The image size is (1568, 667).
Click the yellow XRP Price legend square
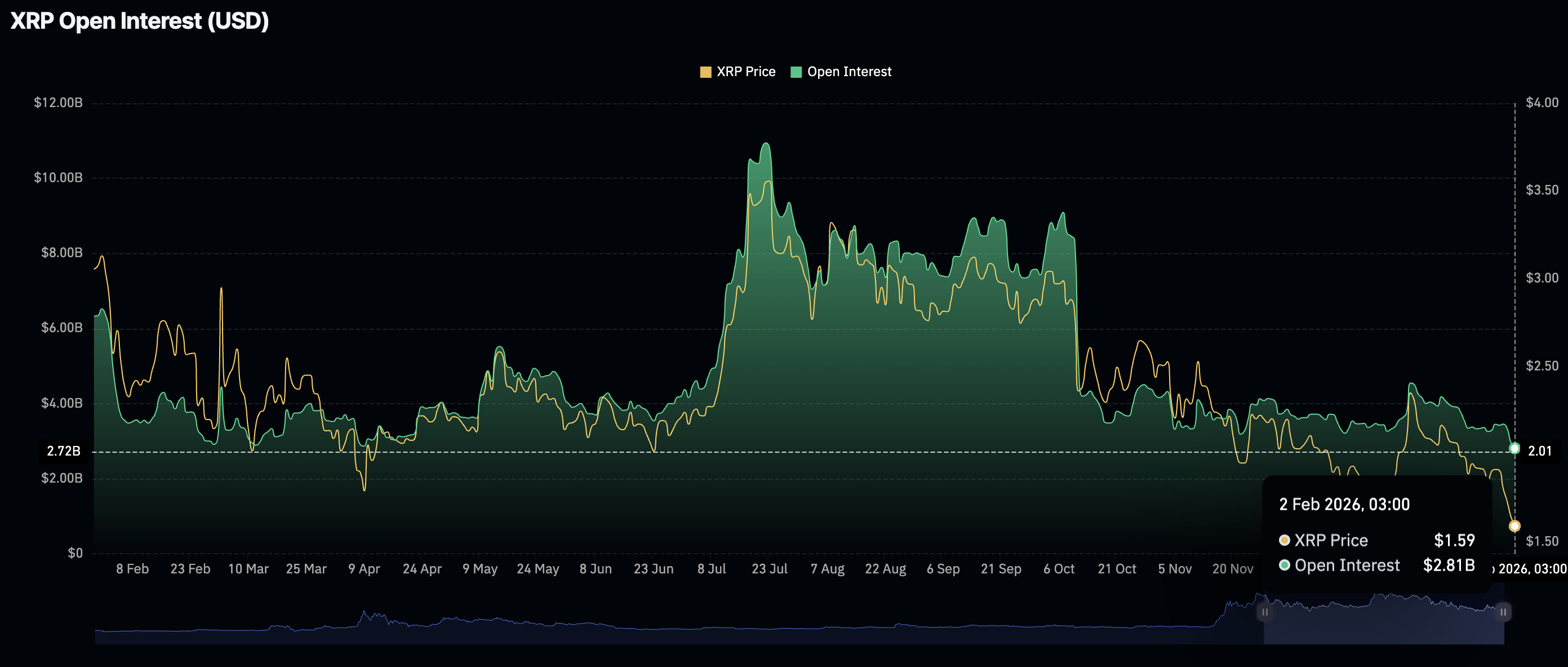705,72
